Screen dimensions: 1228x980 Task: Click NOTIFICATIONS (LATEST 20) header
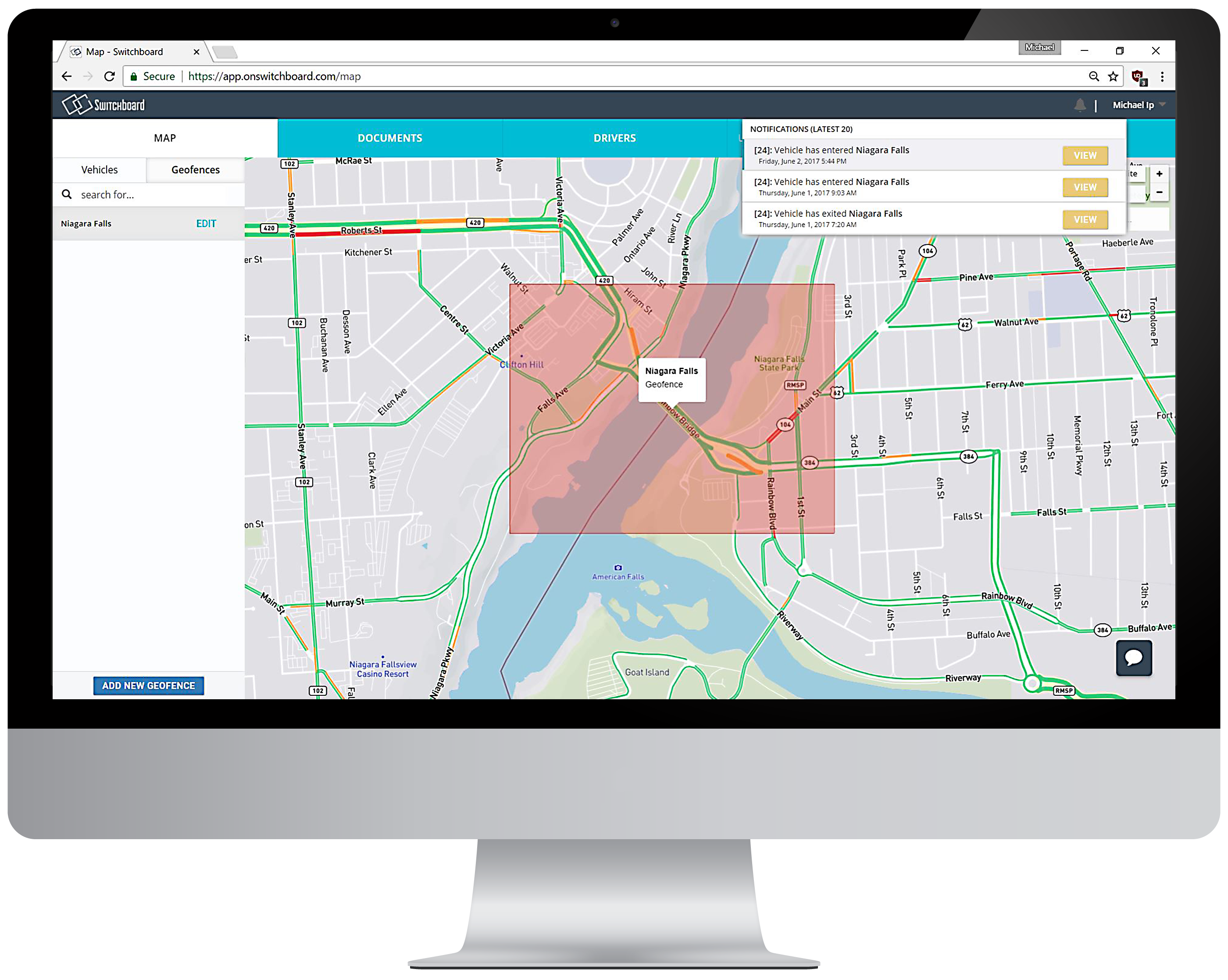pos(801,129)
